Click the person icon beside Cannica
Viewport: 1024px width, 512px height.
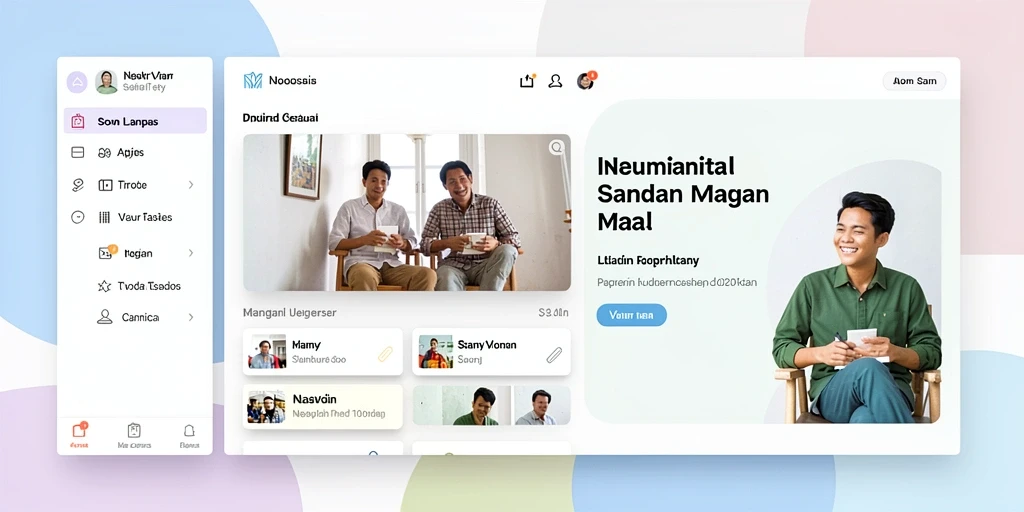pos(104,317)
